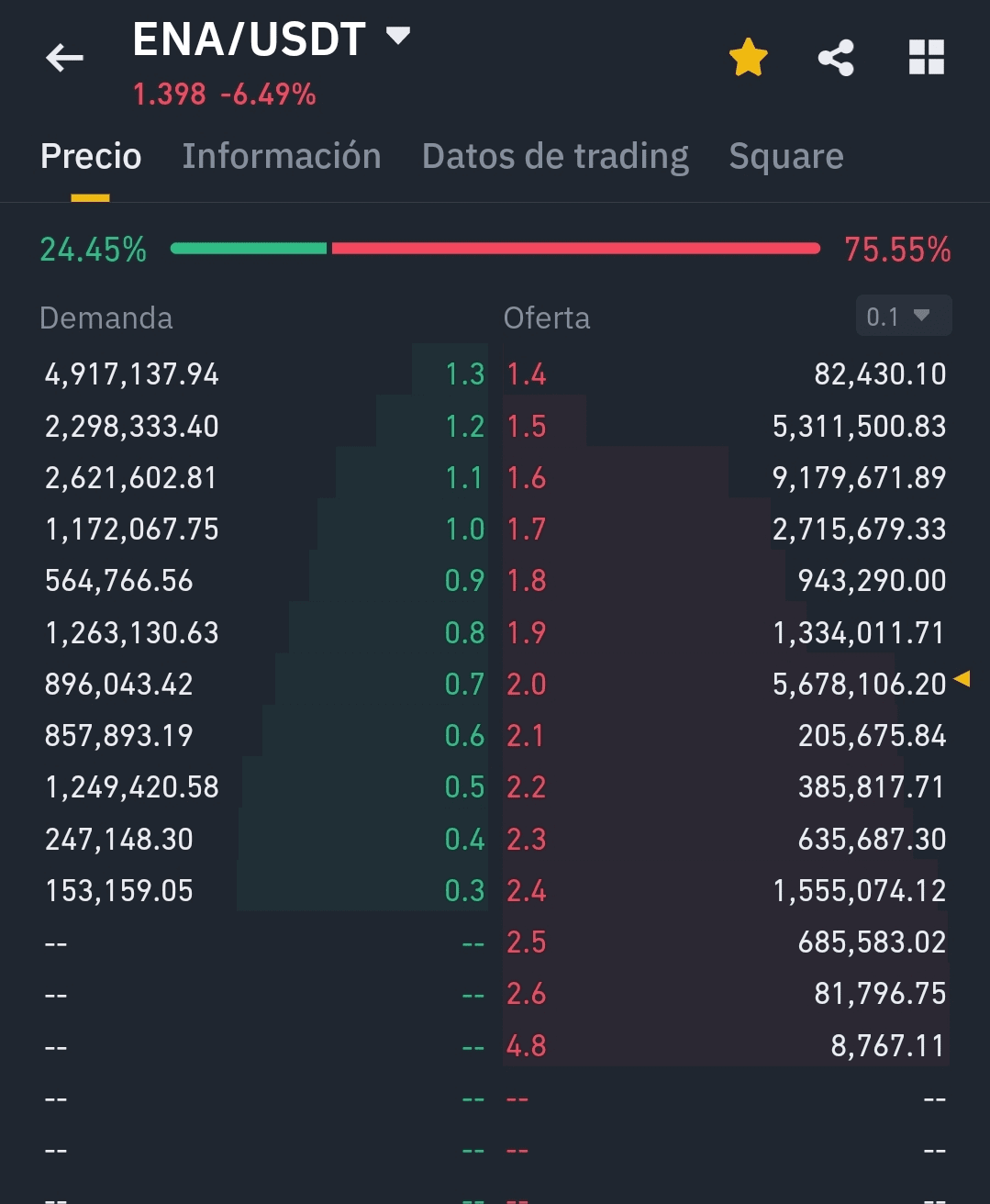Open the four-square grid menu icon

pyautogui.click(x=926, y=58)
